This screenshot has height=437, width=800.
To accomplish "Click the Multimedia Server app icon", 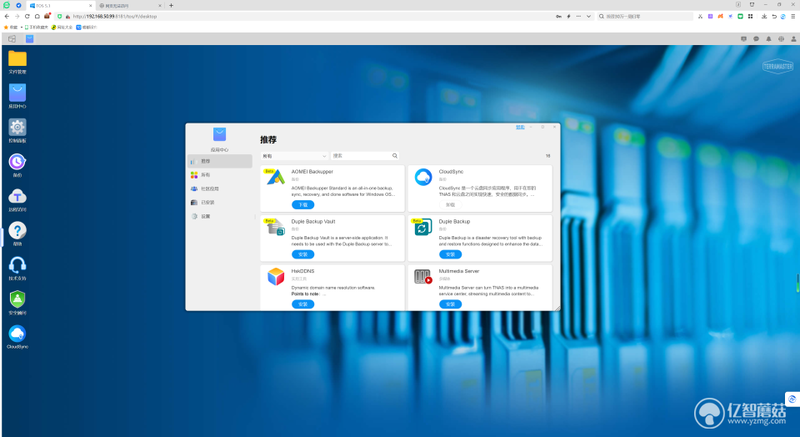I will 423,276.
